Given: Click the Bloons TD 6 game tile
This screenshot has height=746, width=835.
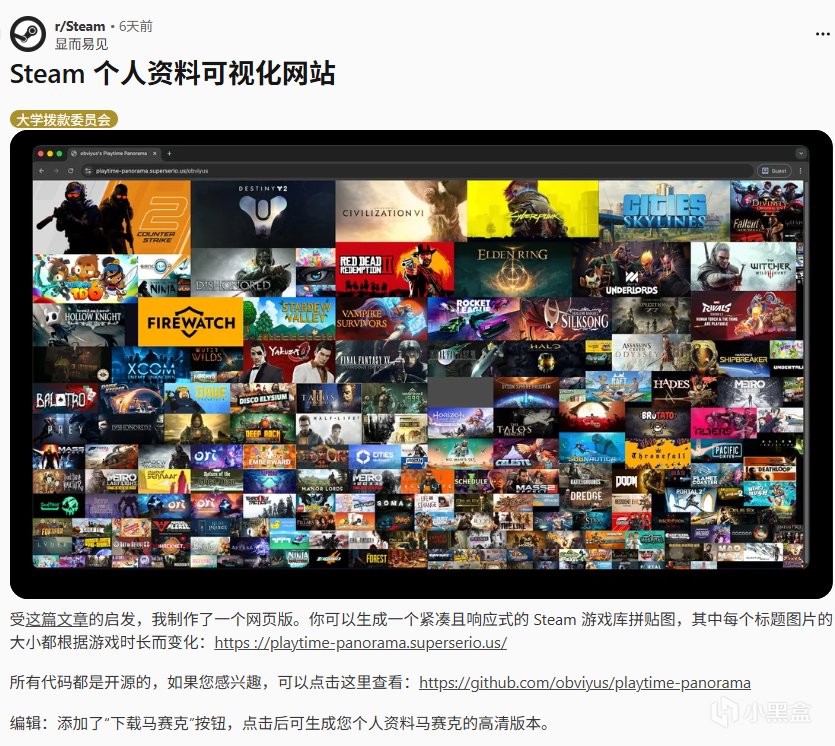Looking at the screenshot, I should tap(85, 278).
